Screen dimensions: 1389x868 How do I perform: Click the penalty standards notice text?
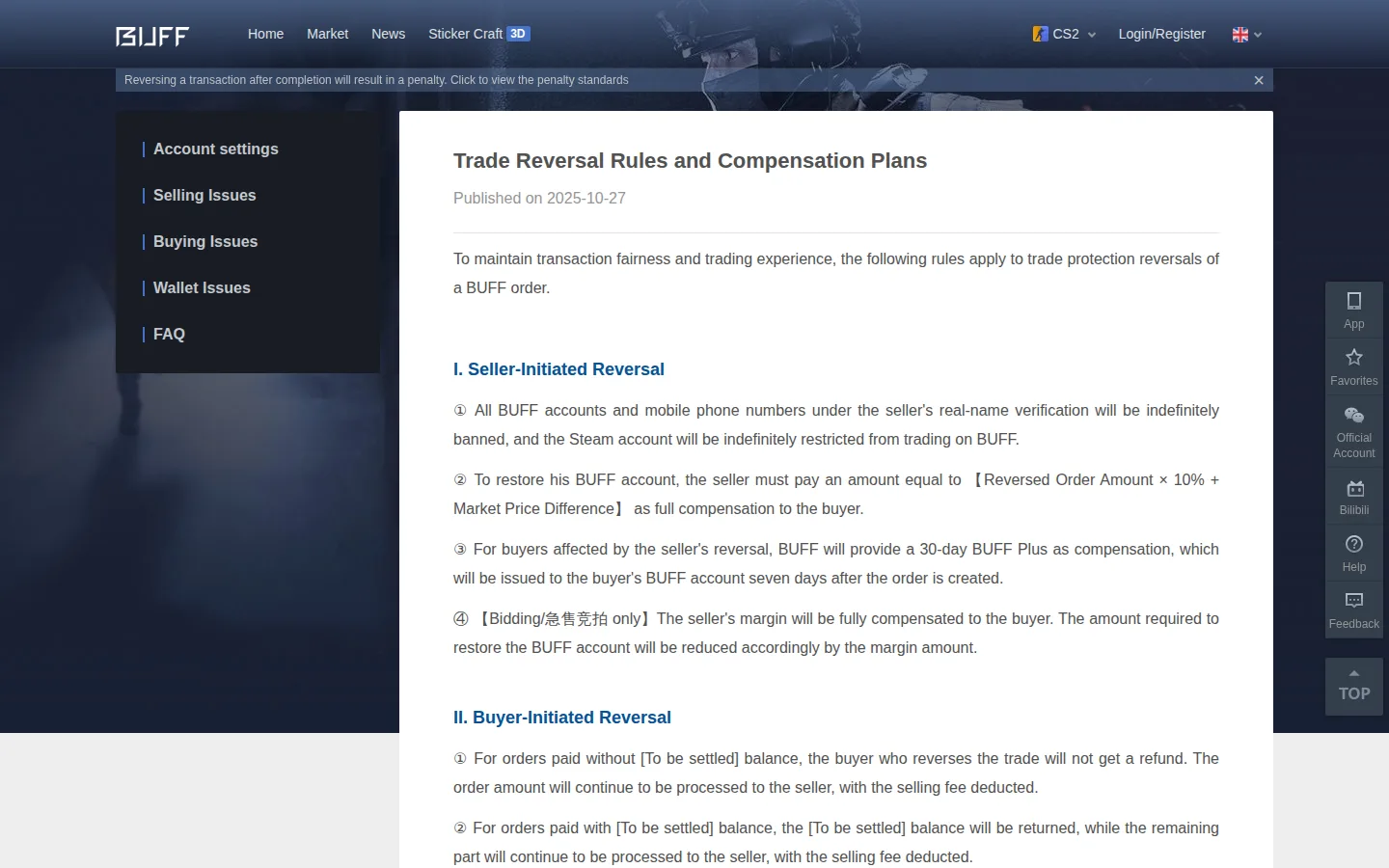(x=376, y=80)
